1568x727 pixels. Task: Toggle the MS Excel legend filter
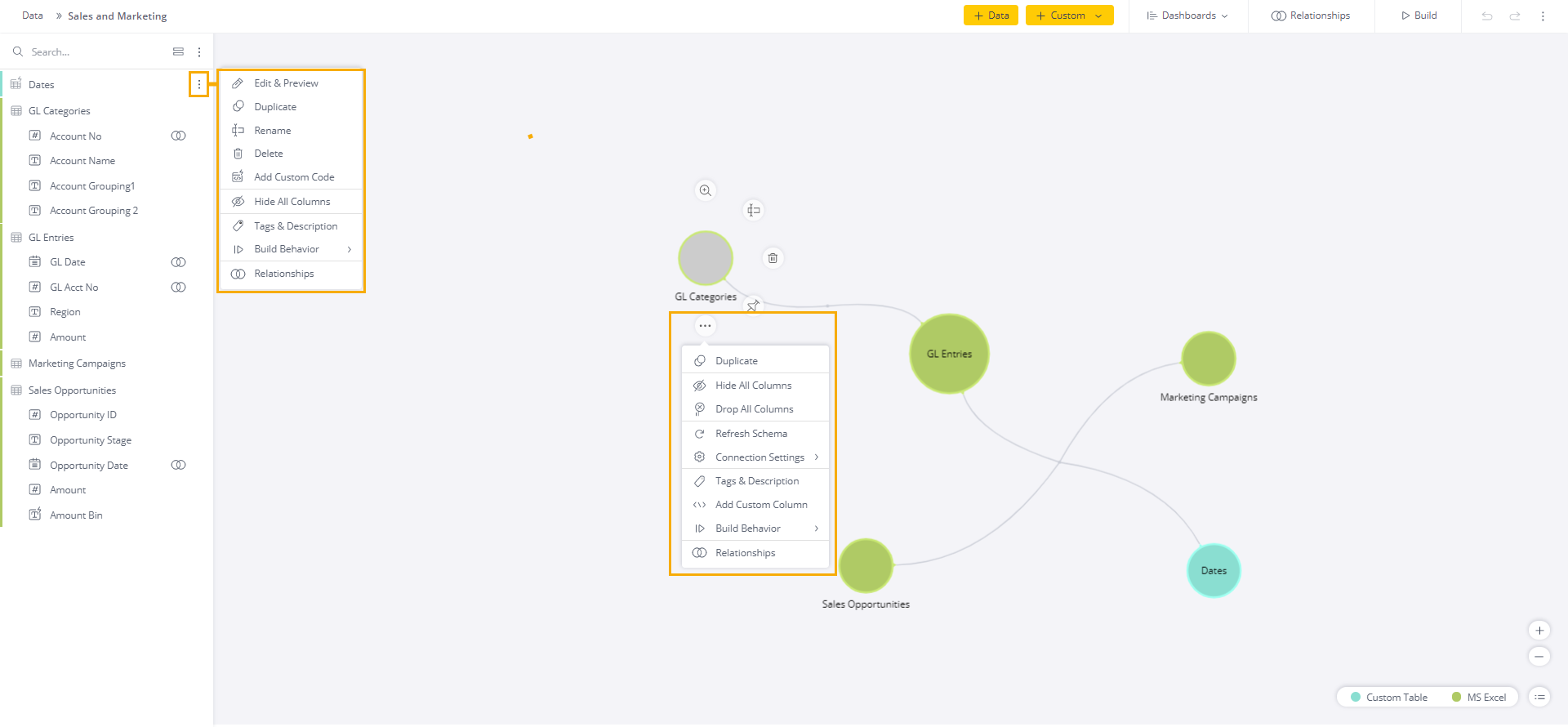point(1478,697)
